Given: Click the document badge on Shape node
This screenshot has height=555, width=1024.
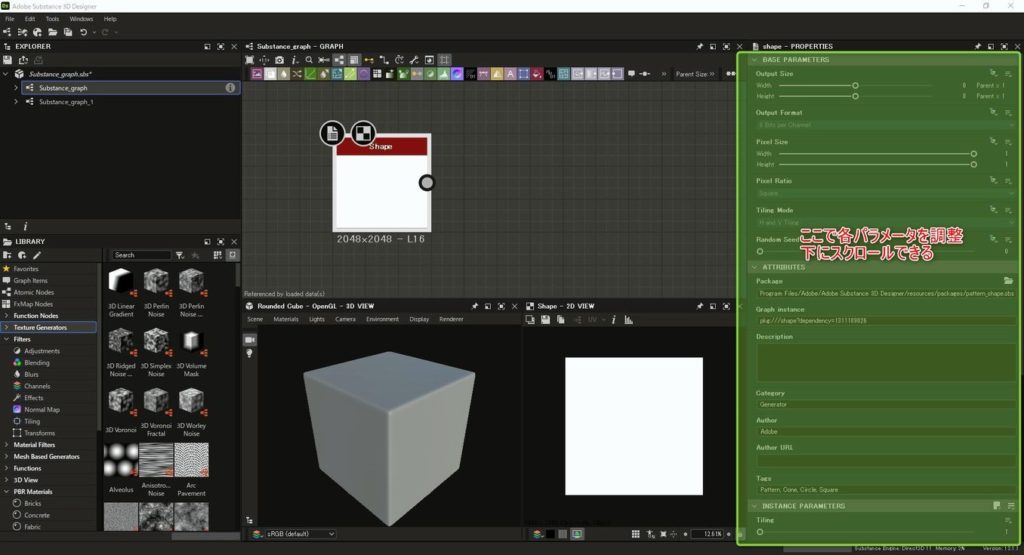Looking at the screenshot, I should [332, 133].
